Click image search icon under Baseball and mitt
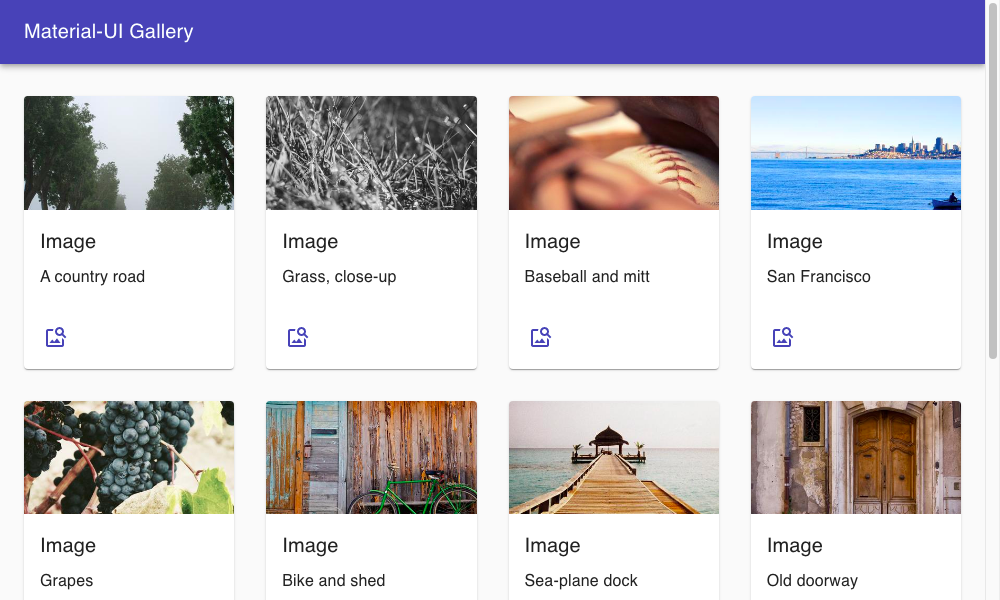Image resolution: width=1000 pixels, height=600 pixels. 541,337
